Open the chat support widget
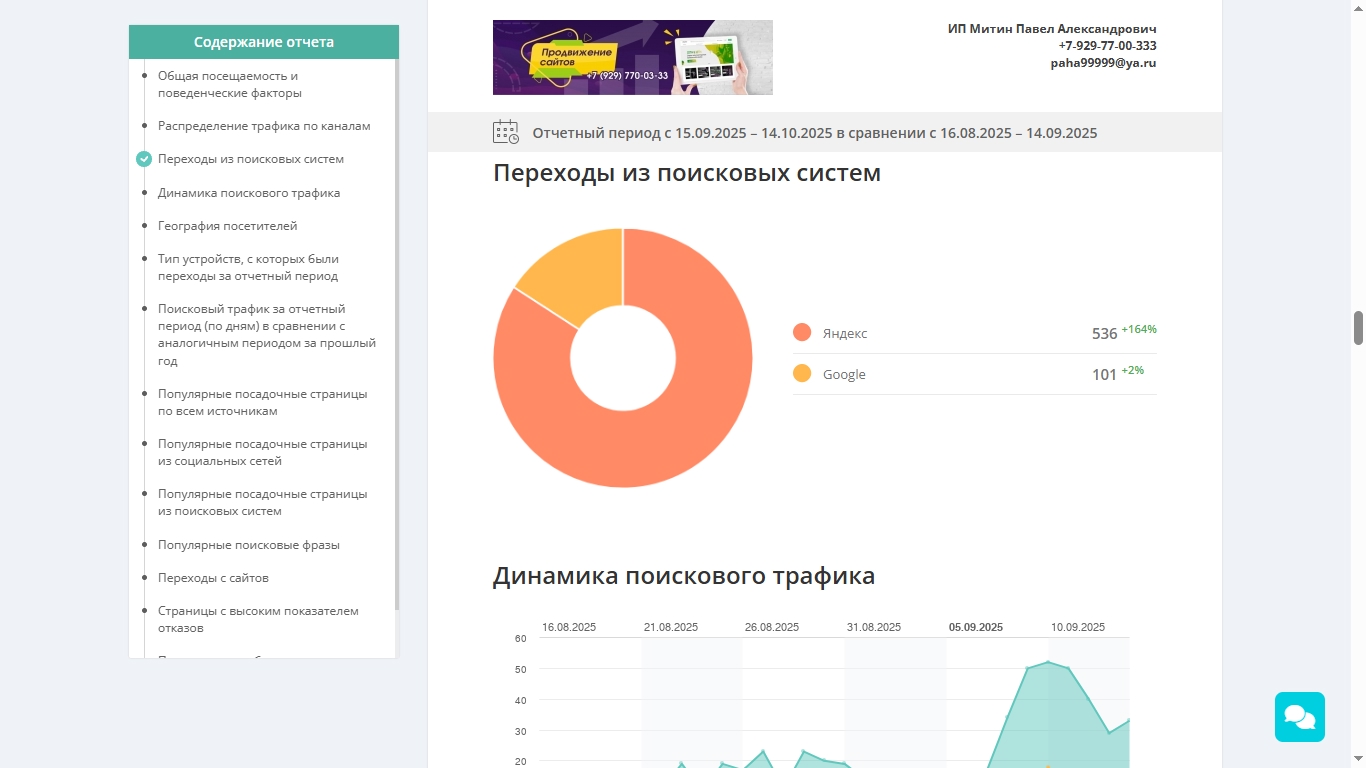The width and height of the screenshot is (1366, 768). (x=1299, y=717)
